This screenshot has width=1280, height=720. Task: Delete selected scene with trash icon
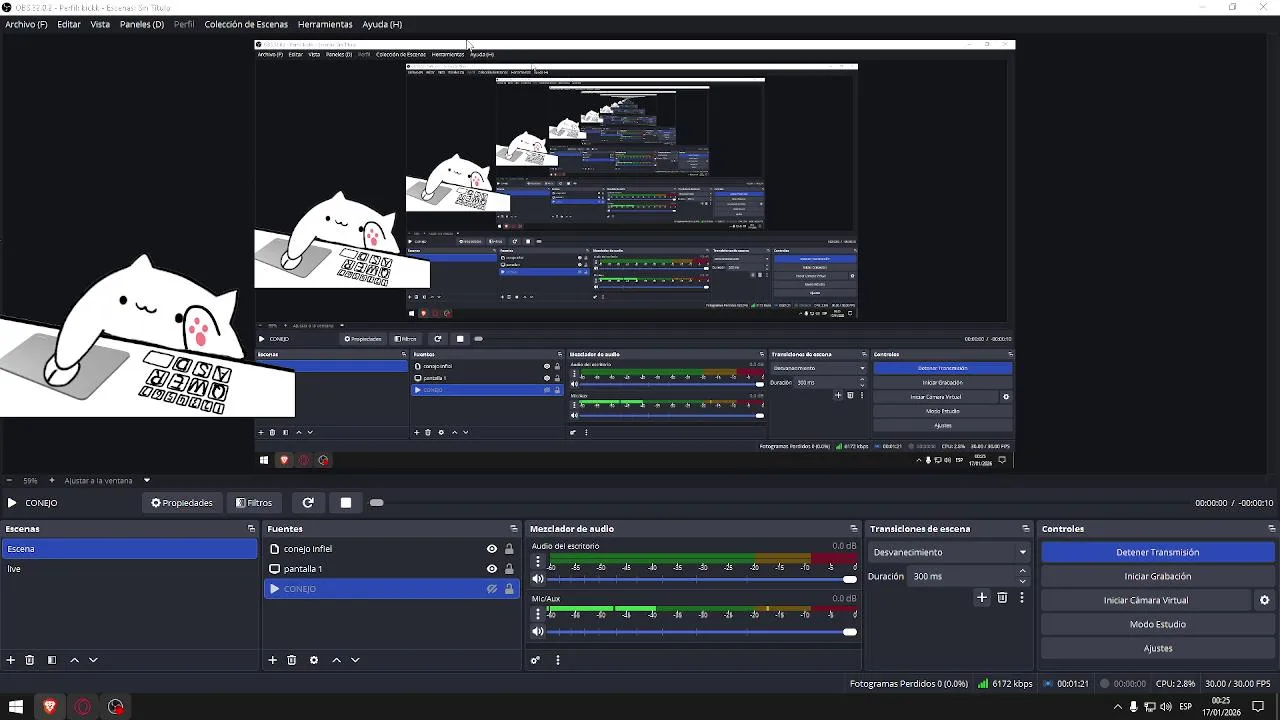coord(30,660)
